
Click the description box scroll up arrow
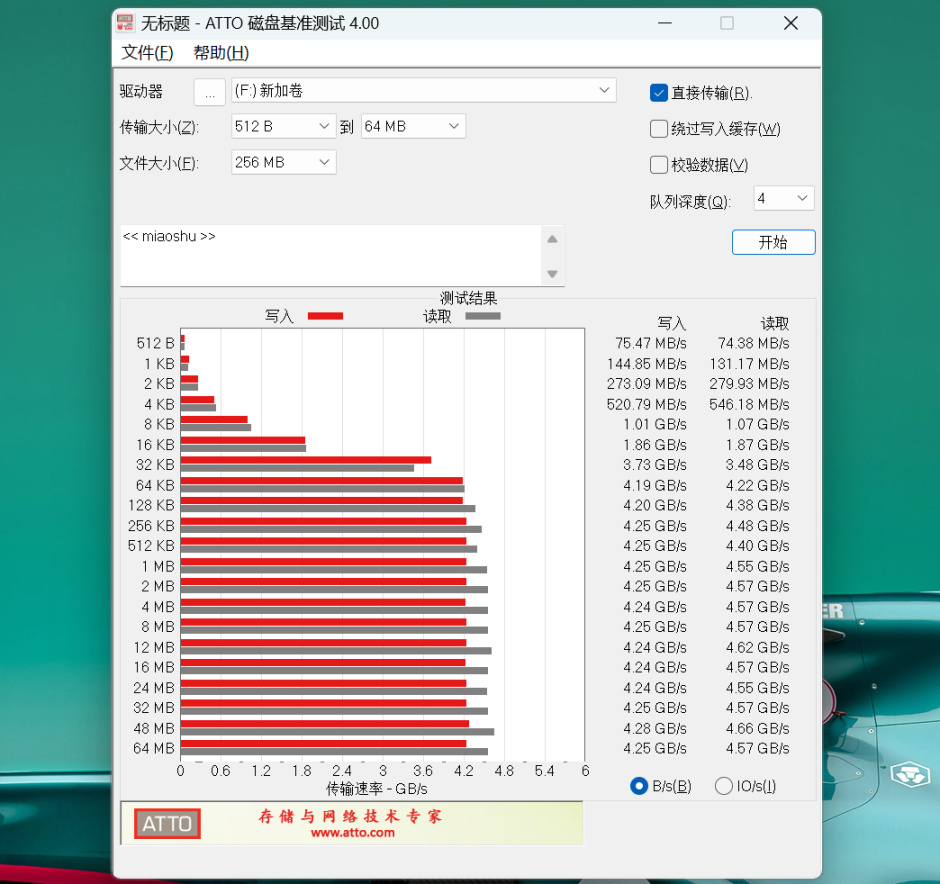tap(552, 239)
